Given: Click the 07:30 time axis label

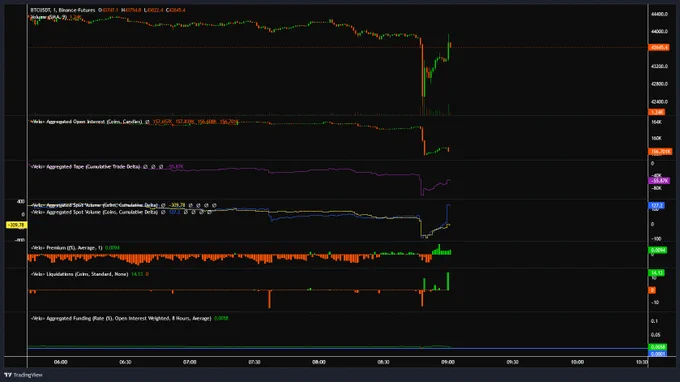Looking at the screenshot, I should [255, 362].
